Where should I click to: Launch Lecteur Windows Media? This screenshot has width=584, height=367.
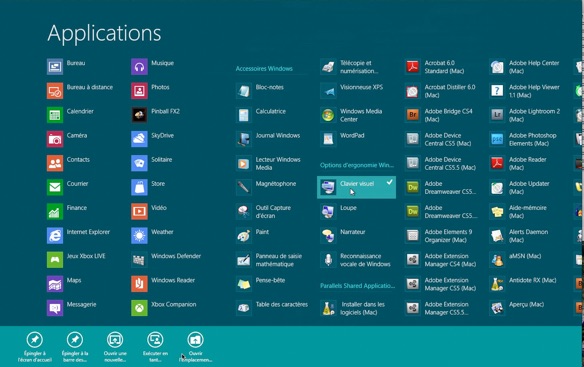[268, 163]
